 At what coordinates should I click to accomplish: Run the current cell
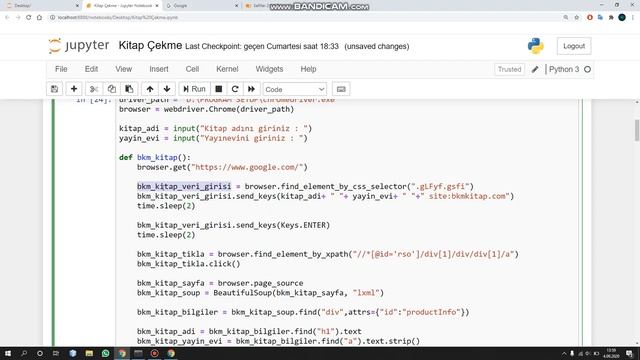coord(194,89)
